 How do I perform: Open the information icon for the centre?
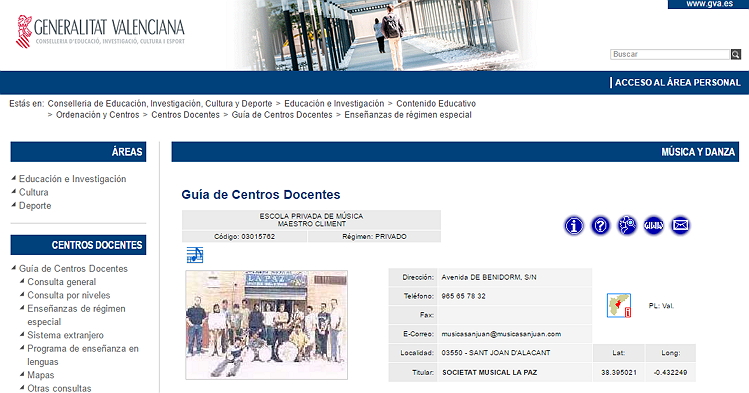click(x=574, y=225)
